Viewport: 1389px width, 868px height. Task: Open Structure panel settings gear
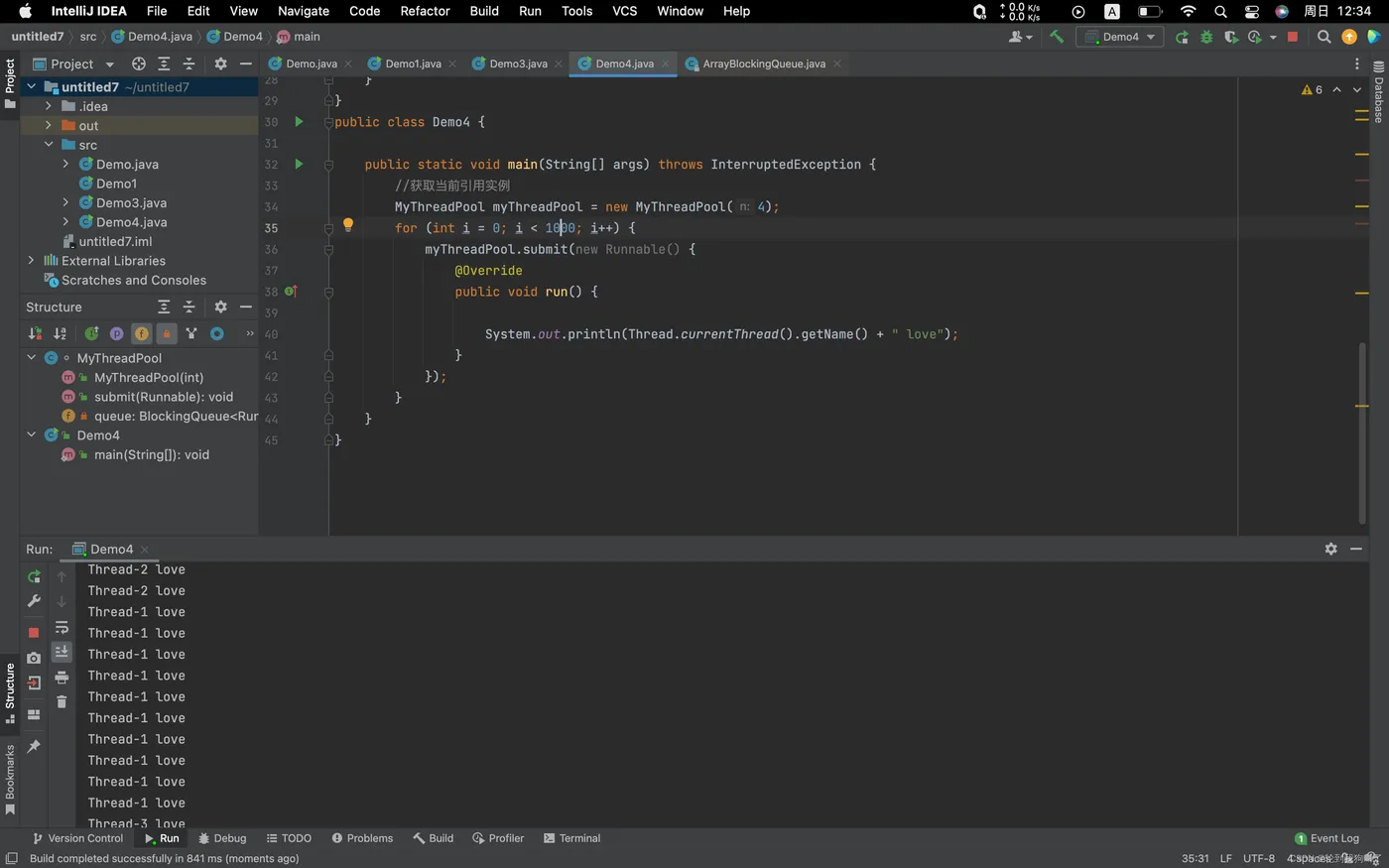(220, 307)
